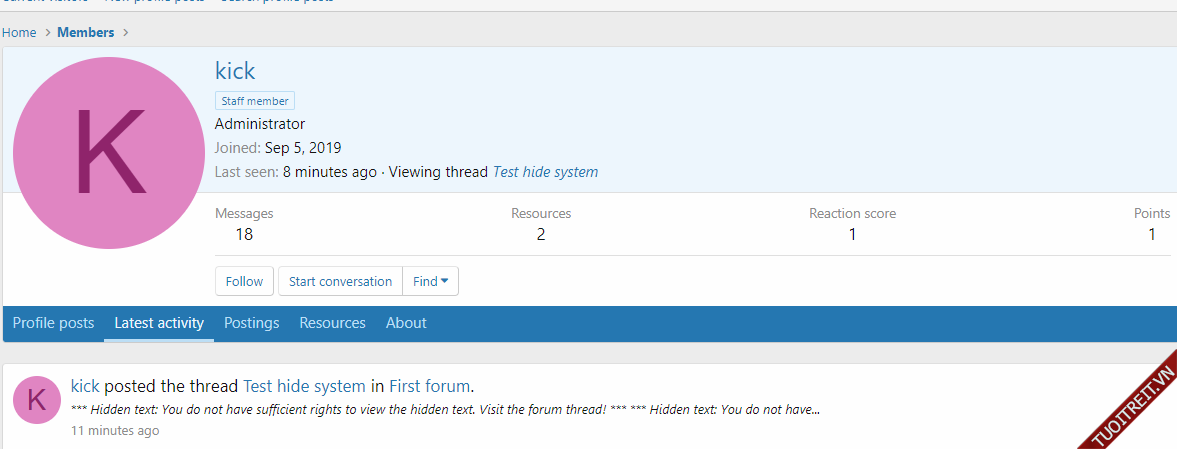
Task: Click the reaction score value of 1
Action: coord(852,234)
